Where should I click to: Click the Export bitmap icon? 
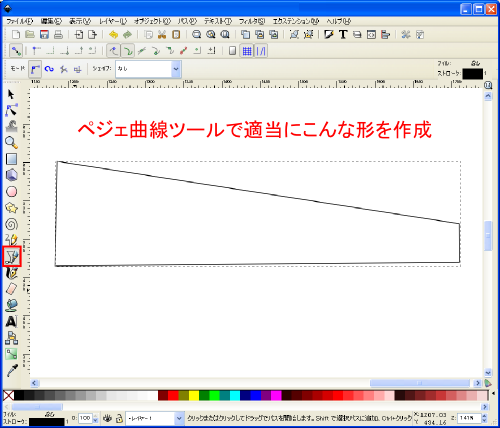coord(92,34)
